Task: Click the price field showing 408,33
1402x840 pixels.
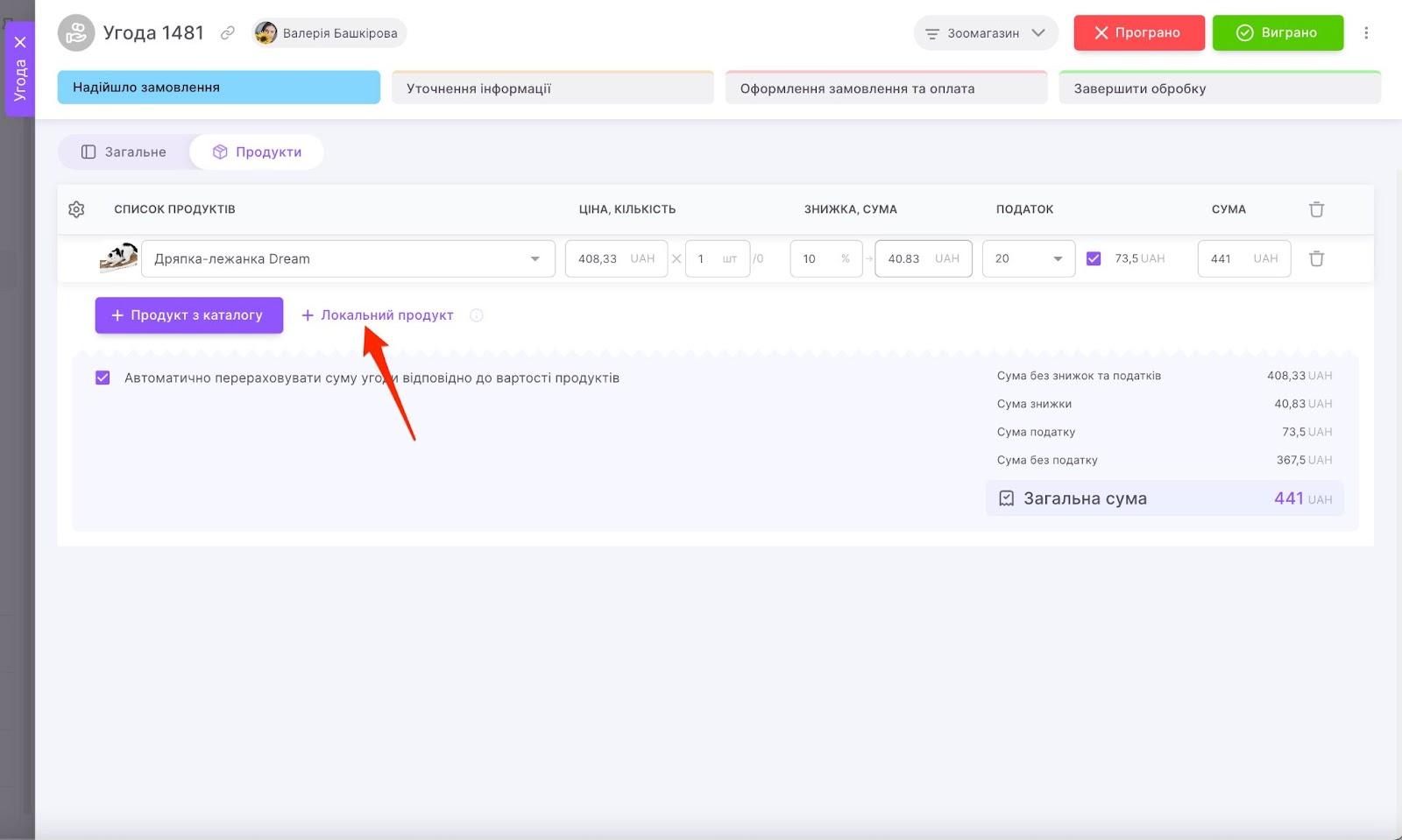Action: [598, 259]
